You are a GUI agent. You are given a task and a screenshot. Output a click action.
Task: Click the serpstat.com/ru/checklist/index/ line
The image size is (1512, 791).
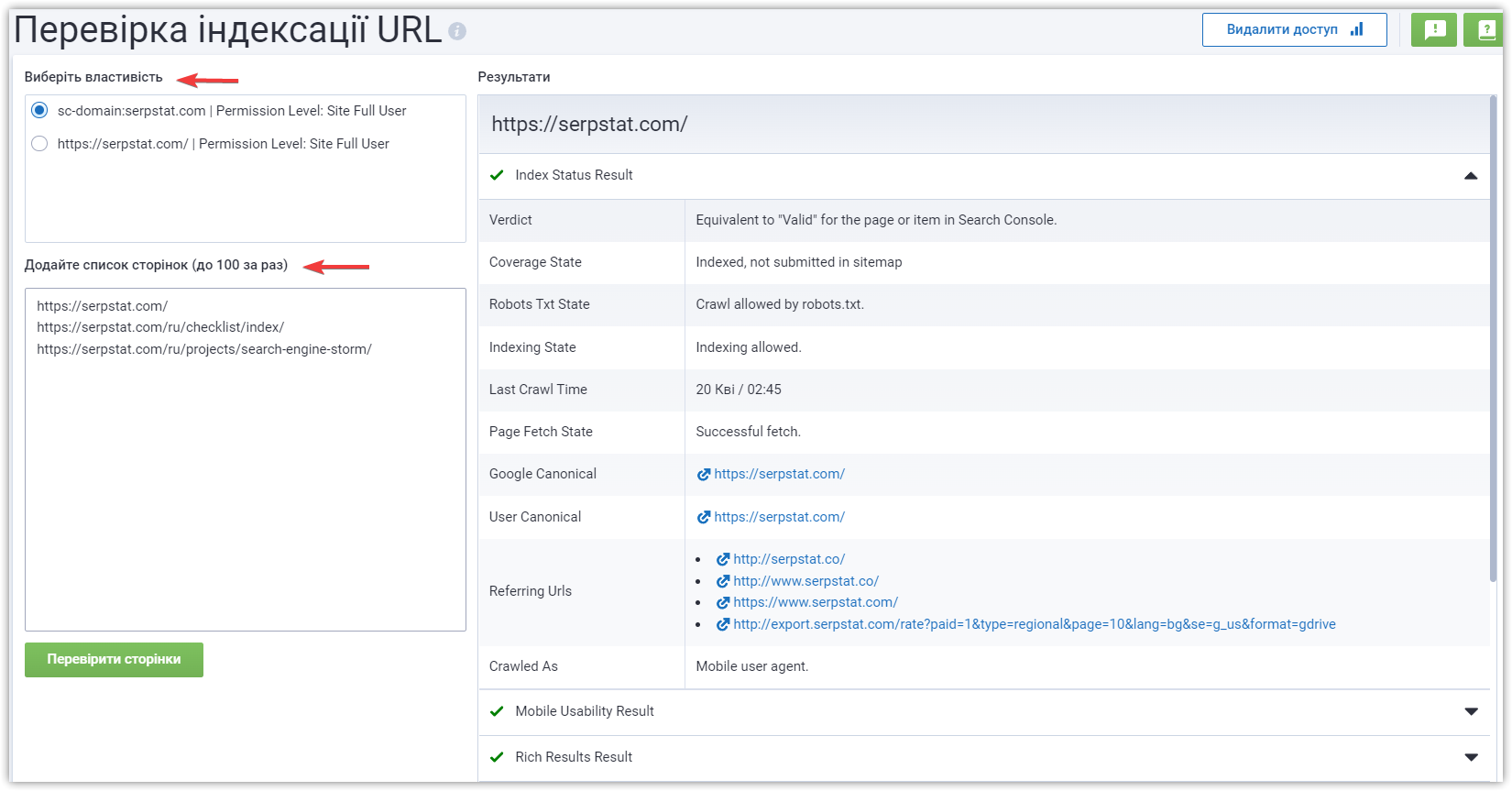coord(160,327)
